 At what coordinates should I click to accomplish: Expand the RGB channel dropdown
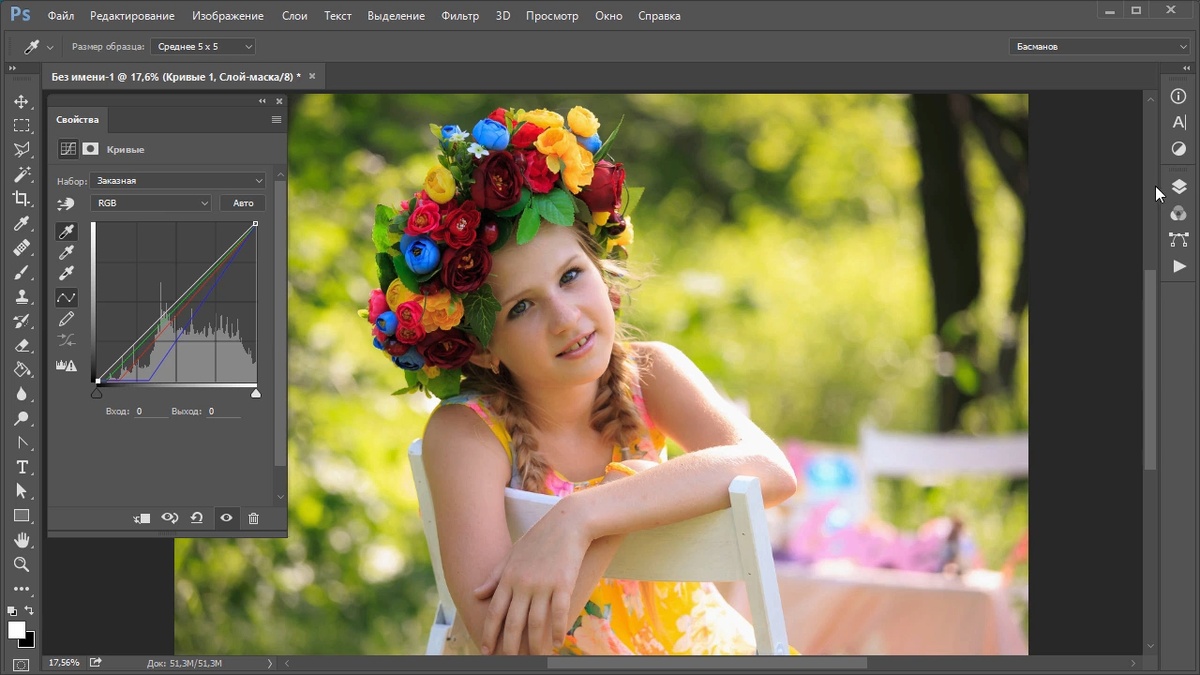(x=150, y=203)
